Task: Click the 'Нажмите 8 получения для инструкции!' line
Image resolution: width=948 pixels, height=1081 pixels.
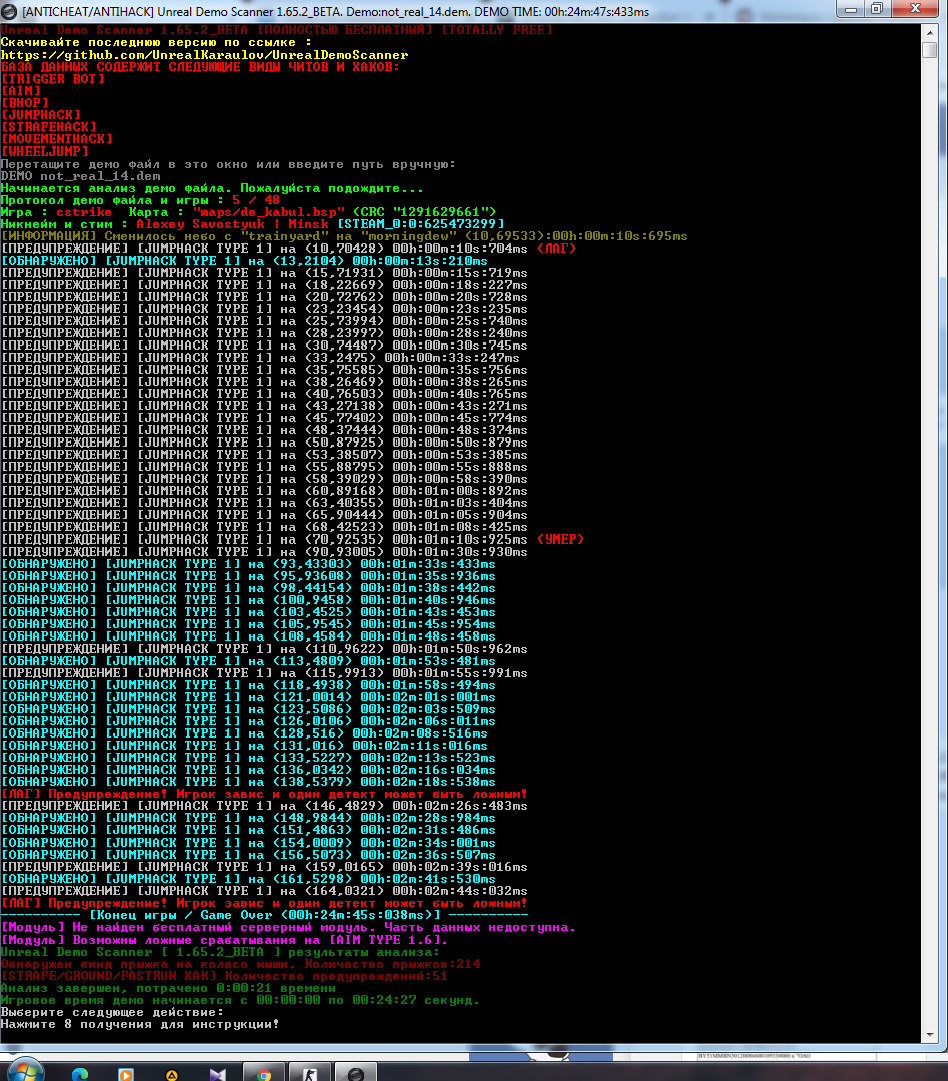Action: coord(140,1024)
